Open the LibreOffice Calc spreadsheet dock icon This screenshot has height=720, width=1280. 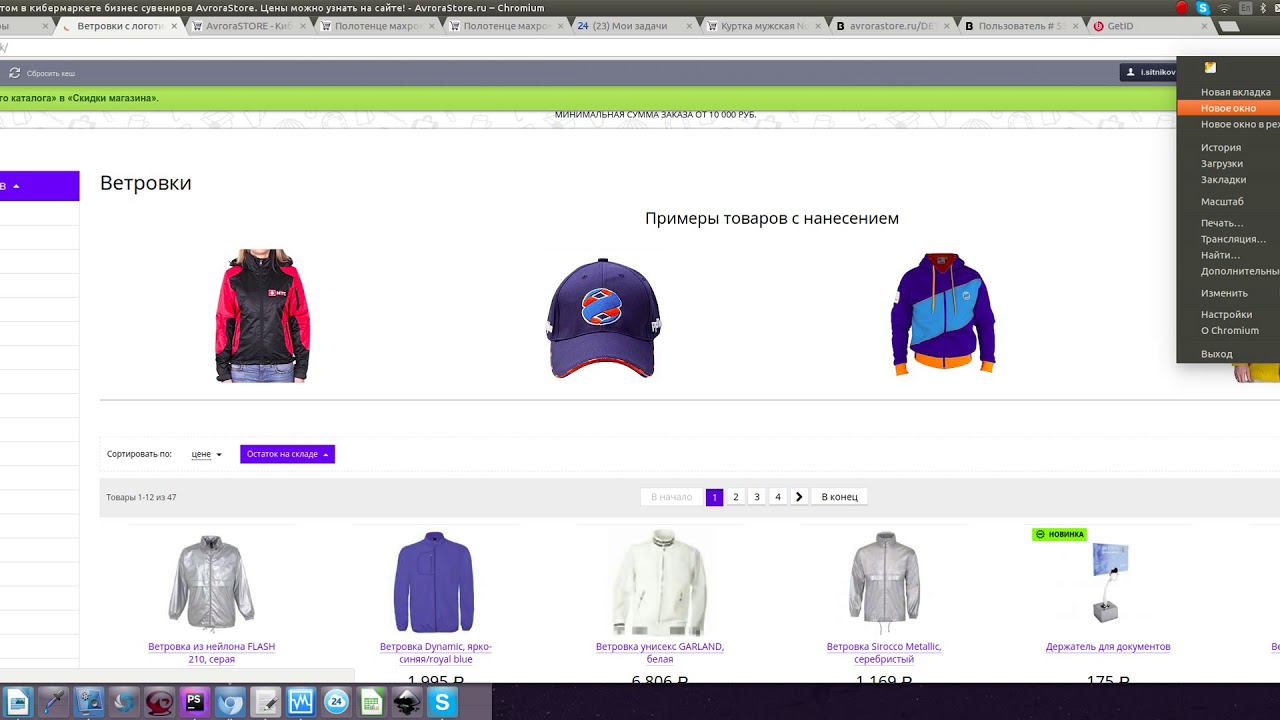tap(371, 703)
